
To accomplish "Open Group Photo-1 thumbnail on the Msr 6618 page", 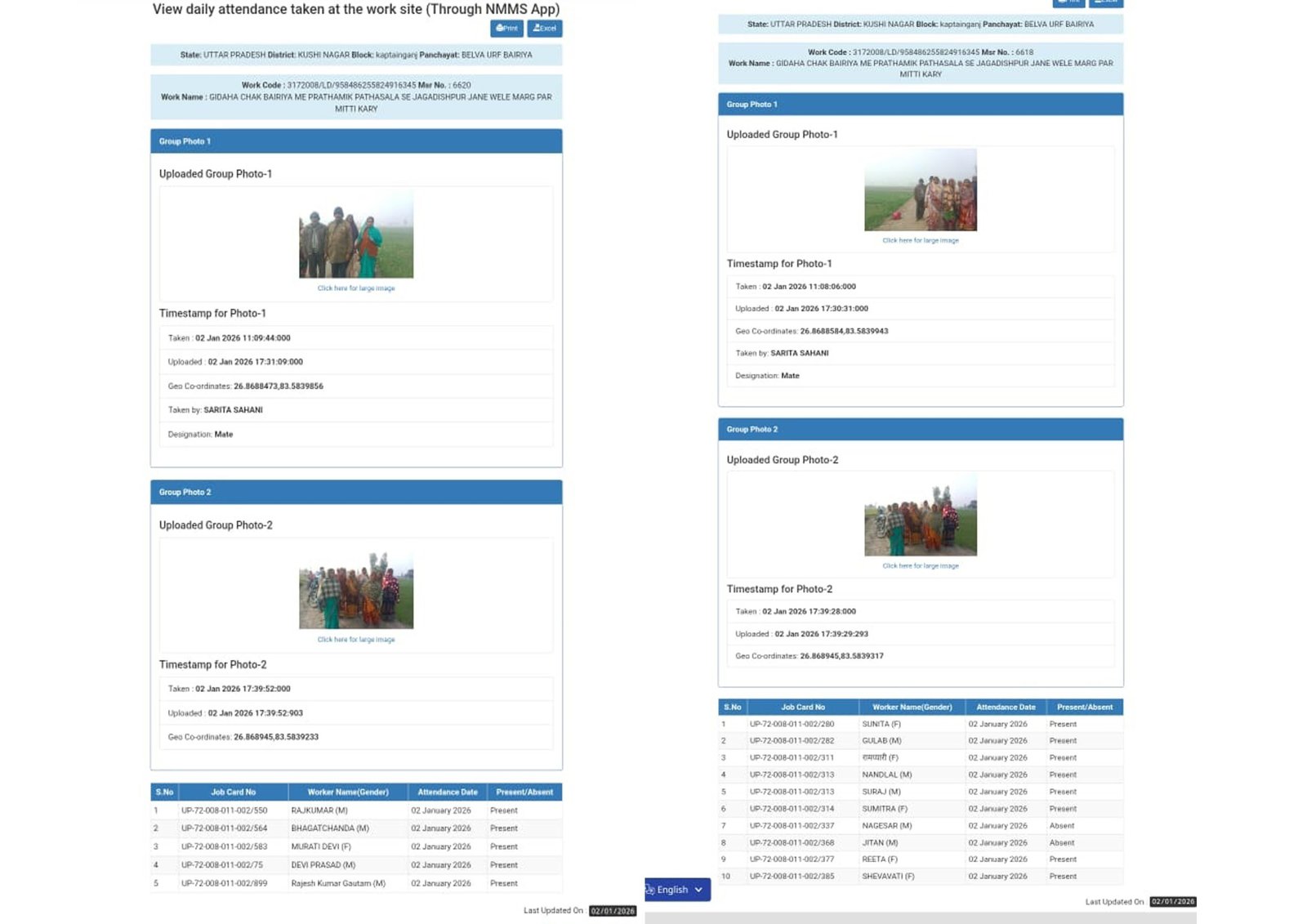I will pyautogui.click(x=921, y=190).
